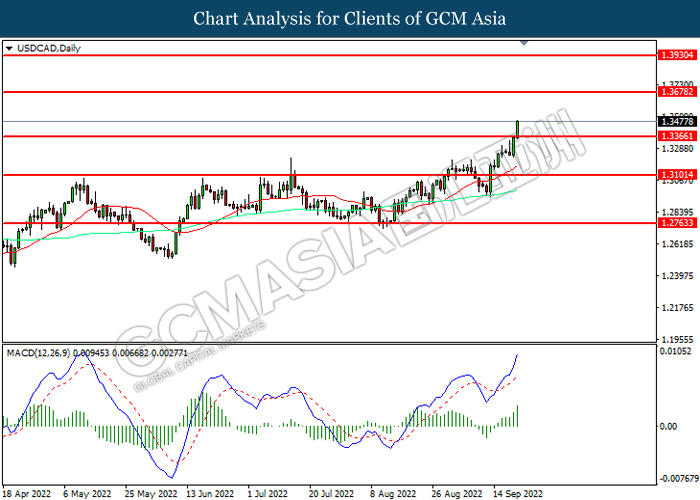
Task: Click the 25 May 2022 date label
Action: 151,494
